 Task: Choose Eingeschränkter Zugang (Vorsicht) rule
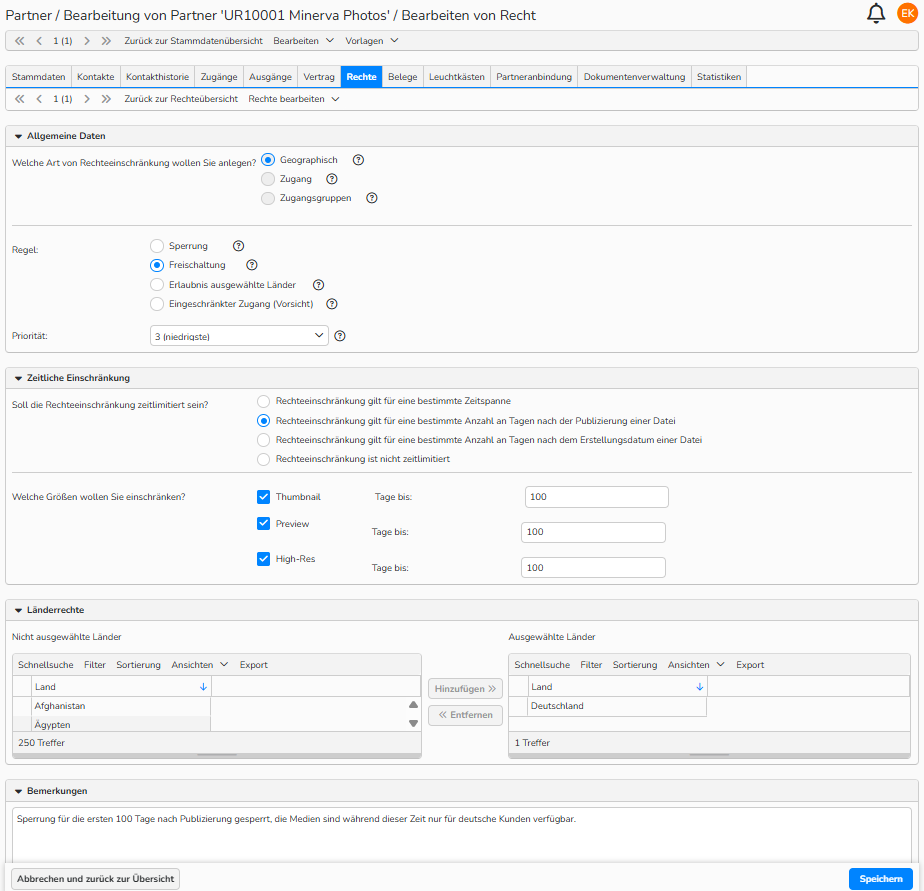point(157,304)
